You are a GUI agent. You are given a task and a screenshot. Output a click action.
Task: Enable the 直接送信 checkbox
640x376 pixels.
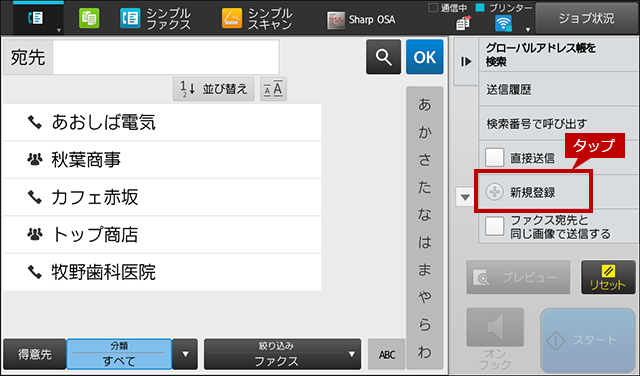point(495,158)
